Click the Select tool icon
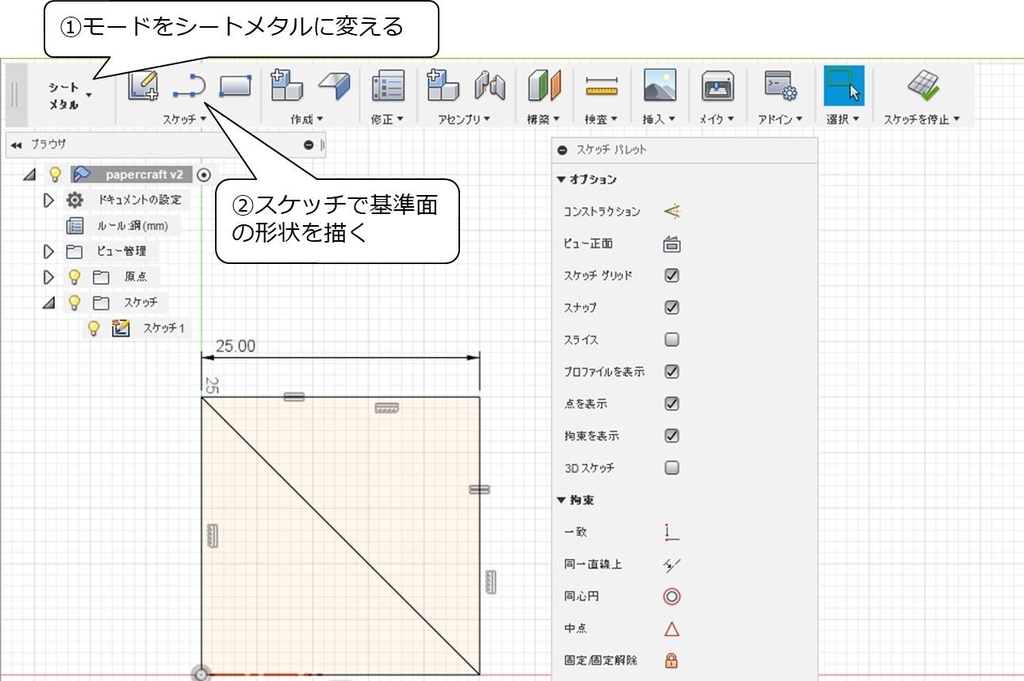This screenshot has height=681, width=1024. pos(844,86)
